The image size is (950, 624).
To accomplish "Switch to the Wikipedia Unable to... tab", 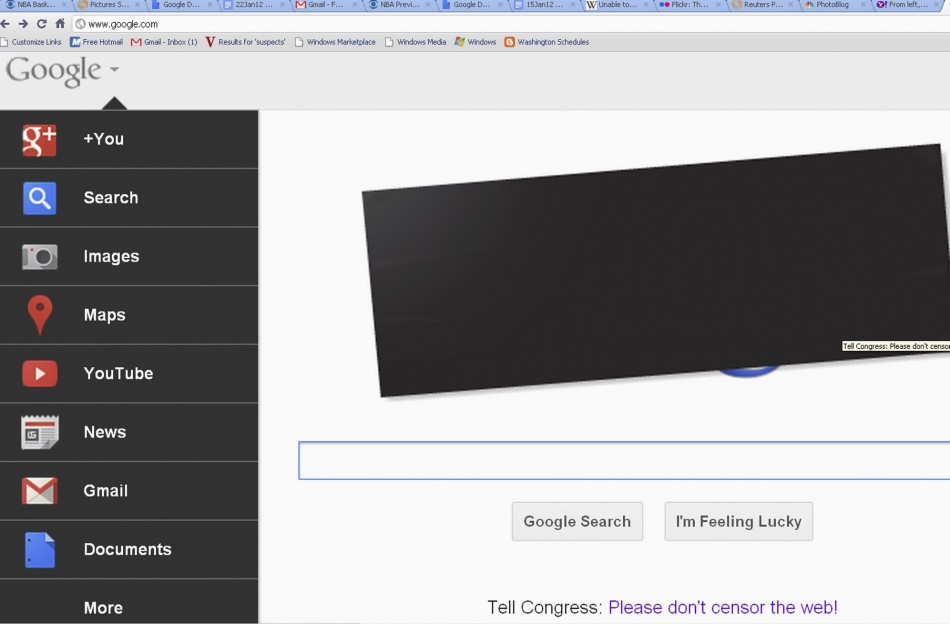I will pyautogui.click(x=617, y=5).
